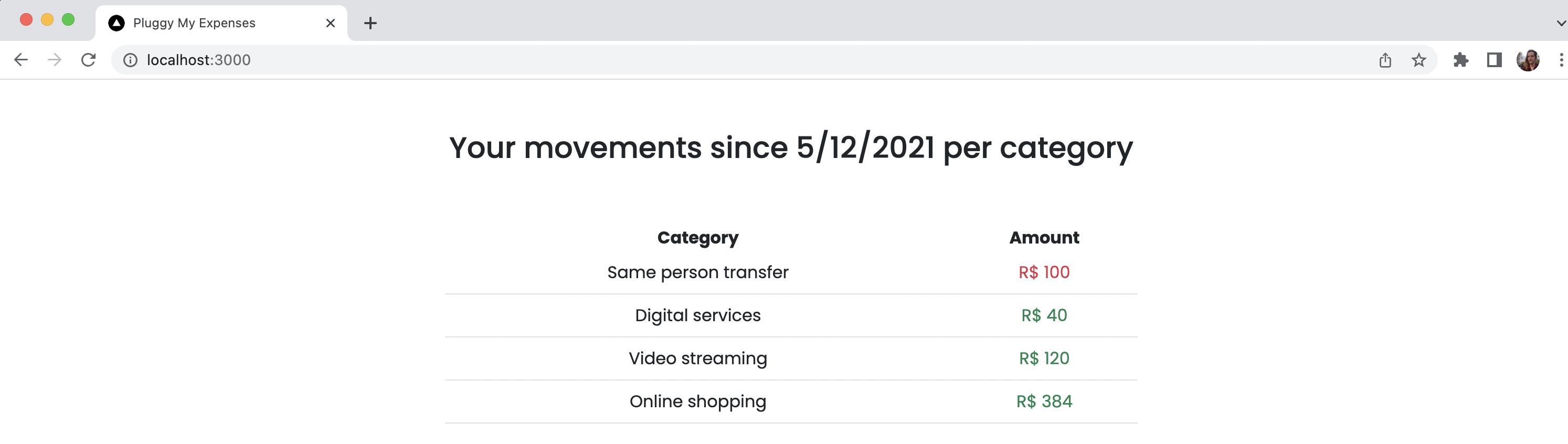Bookmark this page with the star icon
Viewport: 1568px width, 444px height.
tap(1418, 60)
